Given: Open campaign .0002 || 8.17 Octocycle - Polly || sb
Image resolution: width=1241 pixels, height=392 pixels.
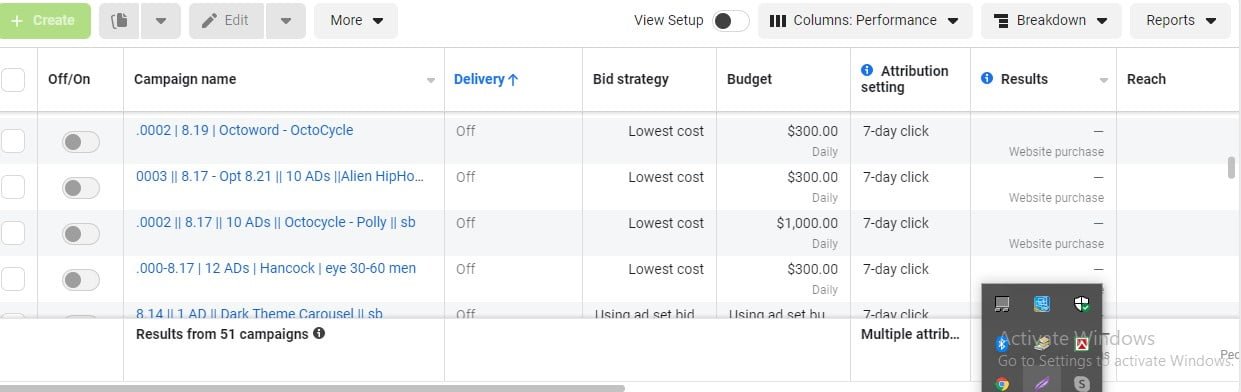Looking at the screenshot, I should (275, 222).
